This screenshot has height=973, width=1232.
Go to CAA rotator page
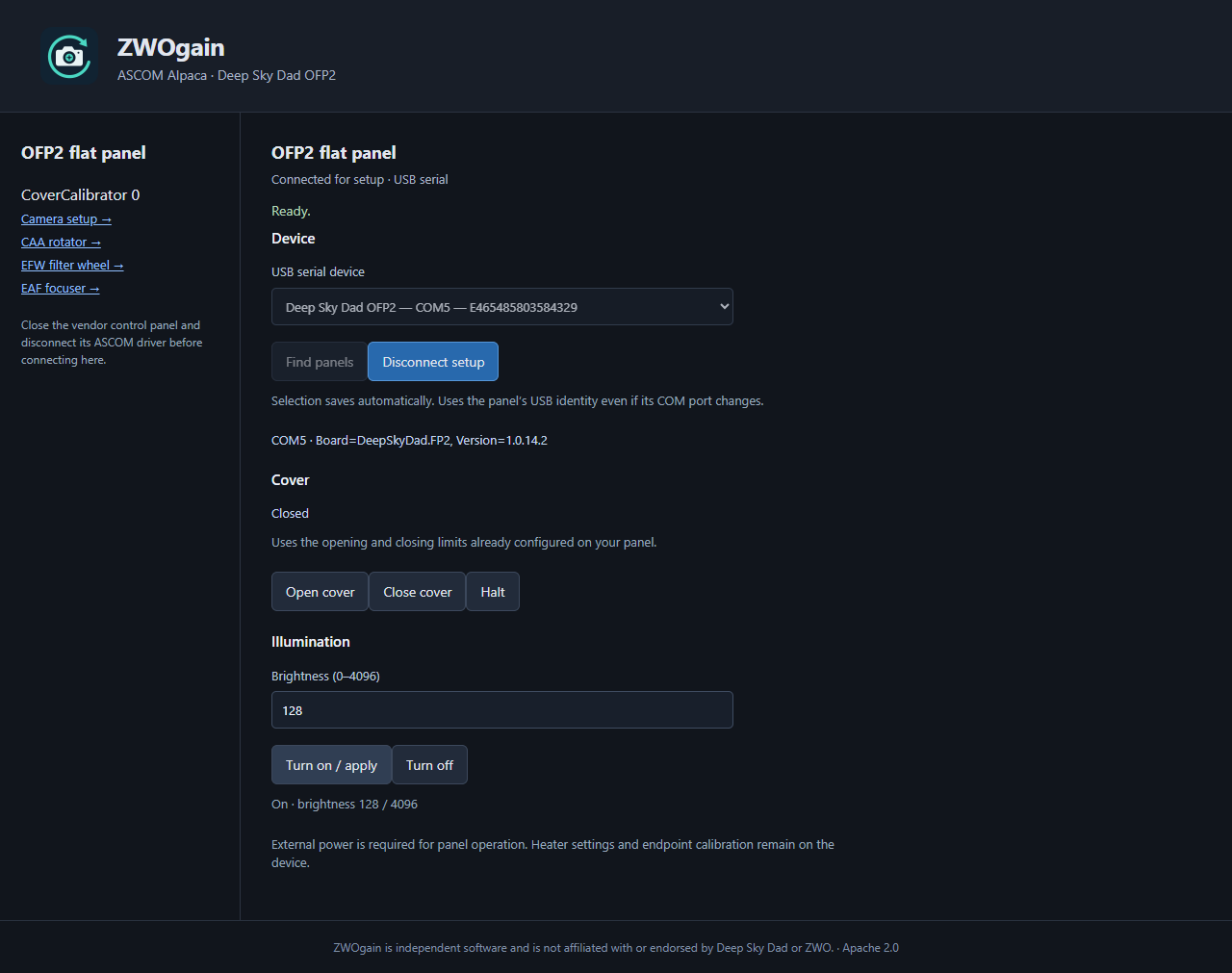[x=61, y=243]
